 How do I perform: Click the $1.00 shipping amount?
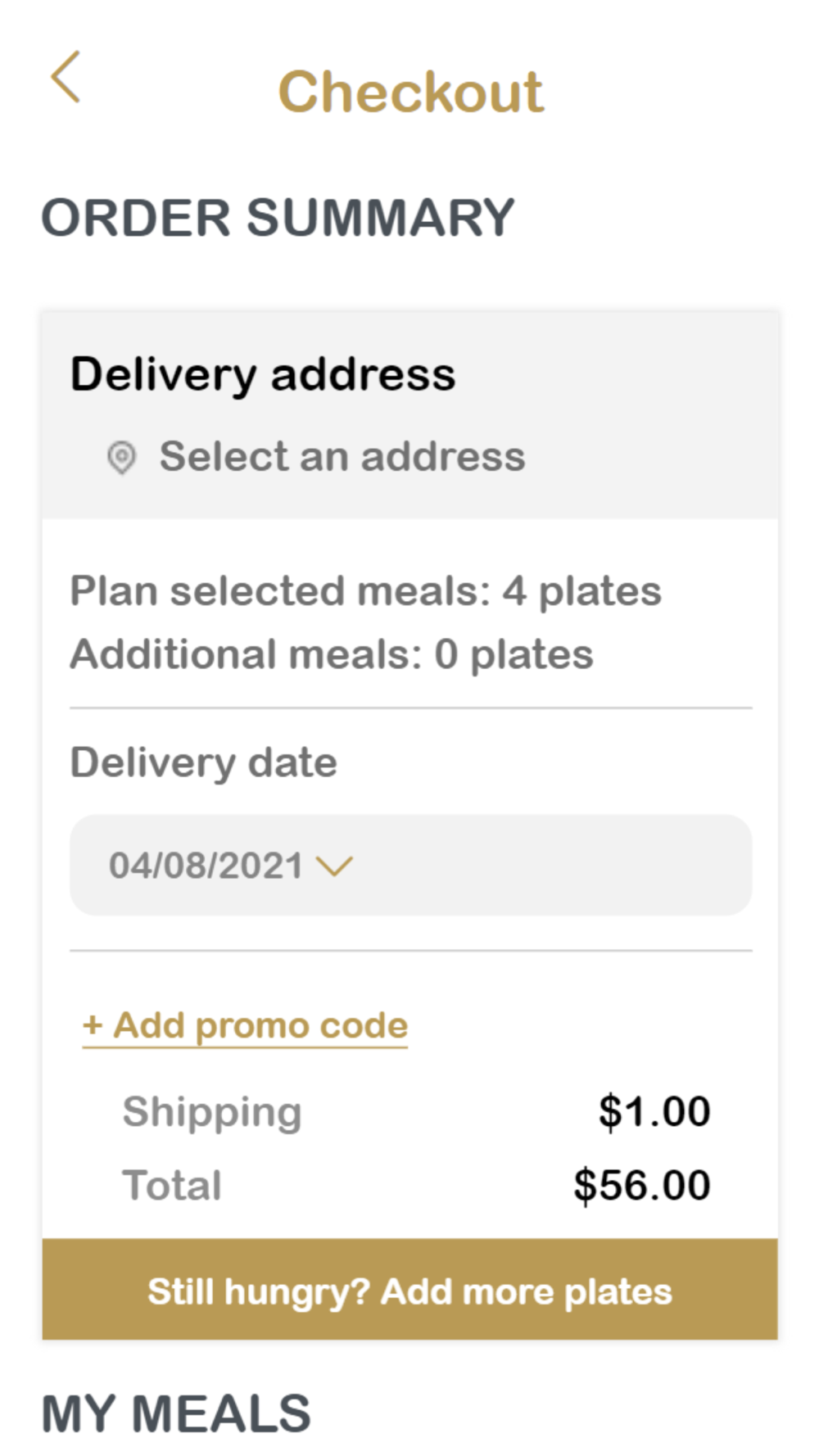[654, 1112]
